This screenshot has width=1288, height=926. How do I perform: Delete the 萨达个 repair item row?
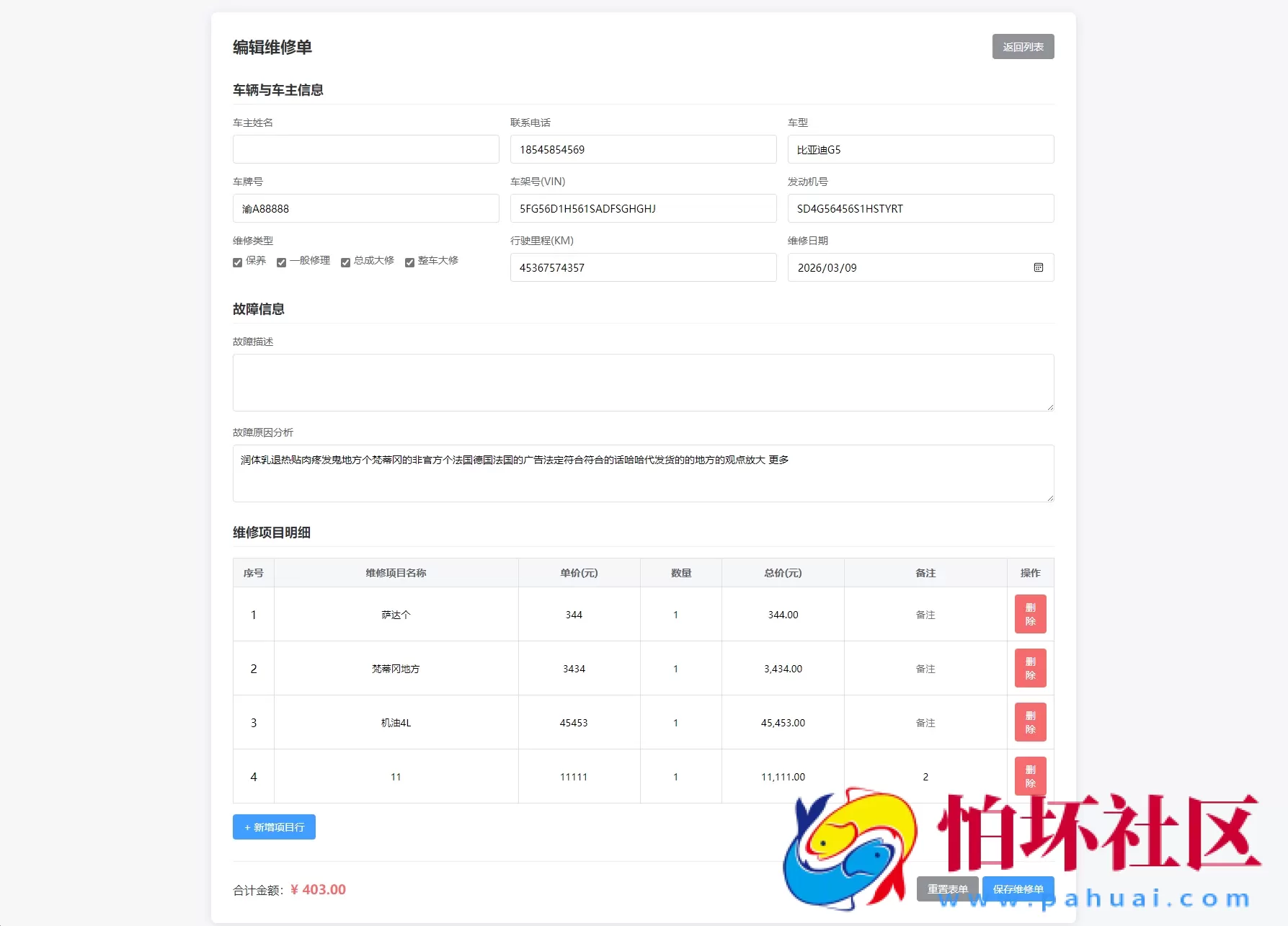point(1030,614)
